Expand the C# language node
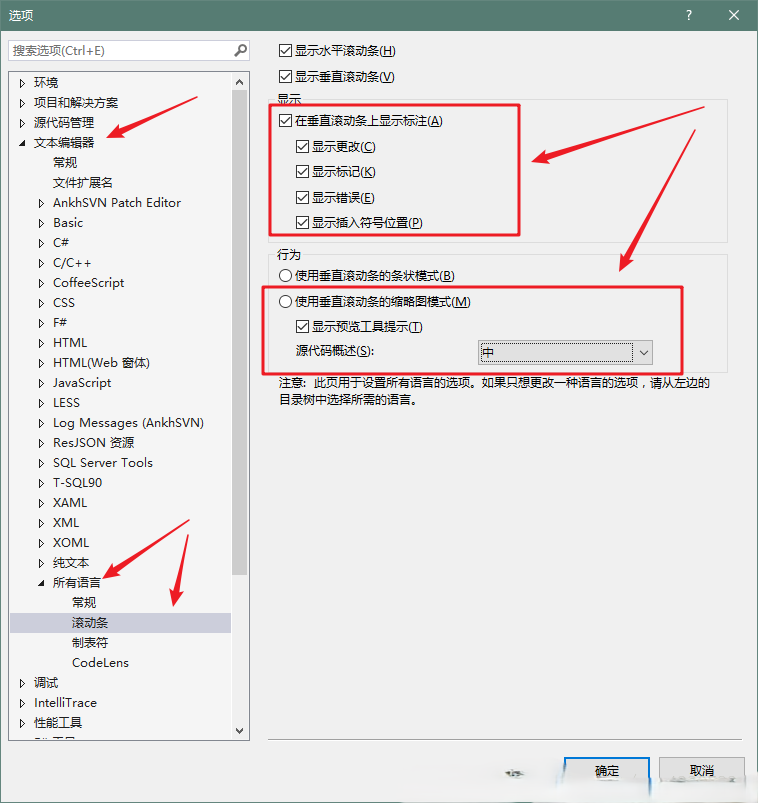 [41, 243]
